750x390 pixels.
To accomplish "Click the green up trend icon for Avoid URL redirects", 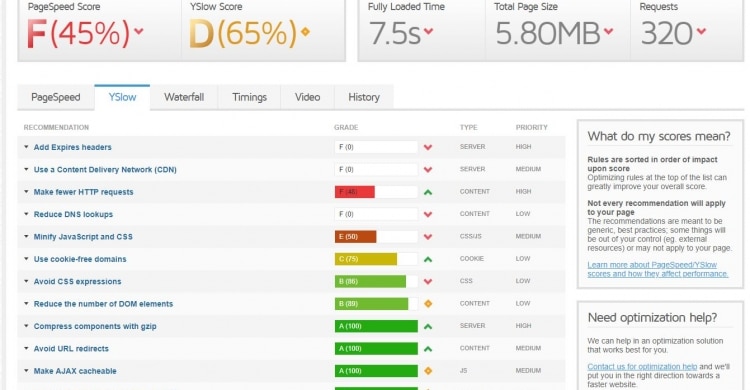I will coord(428,349).
